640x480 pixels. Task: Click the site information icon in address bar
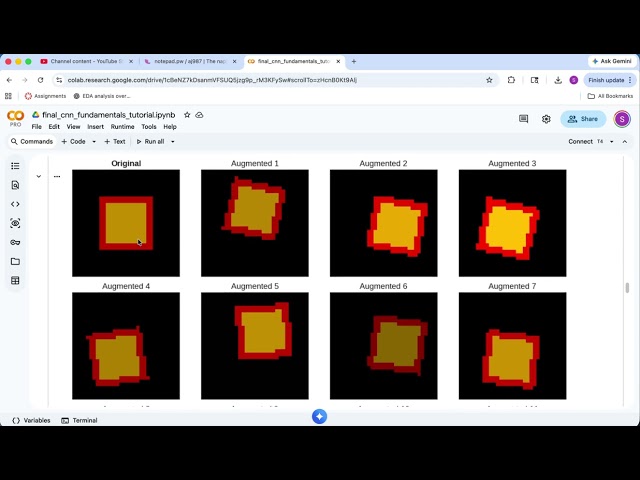59,80
